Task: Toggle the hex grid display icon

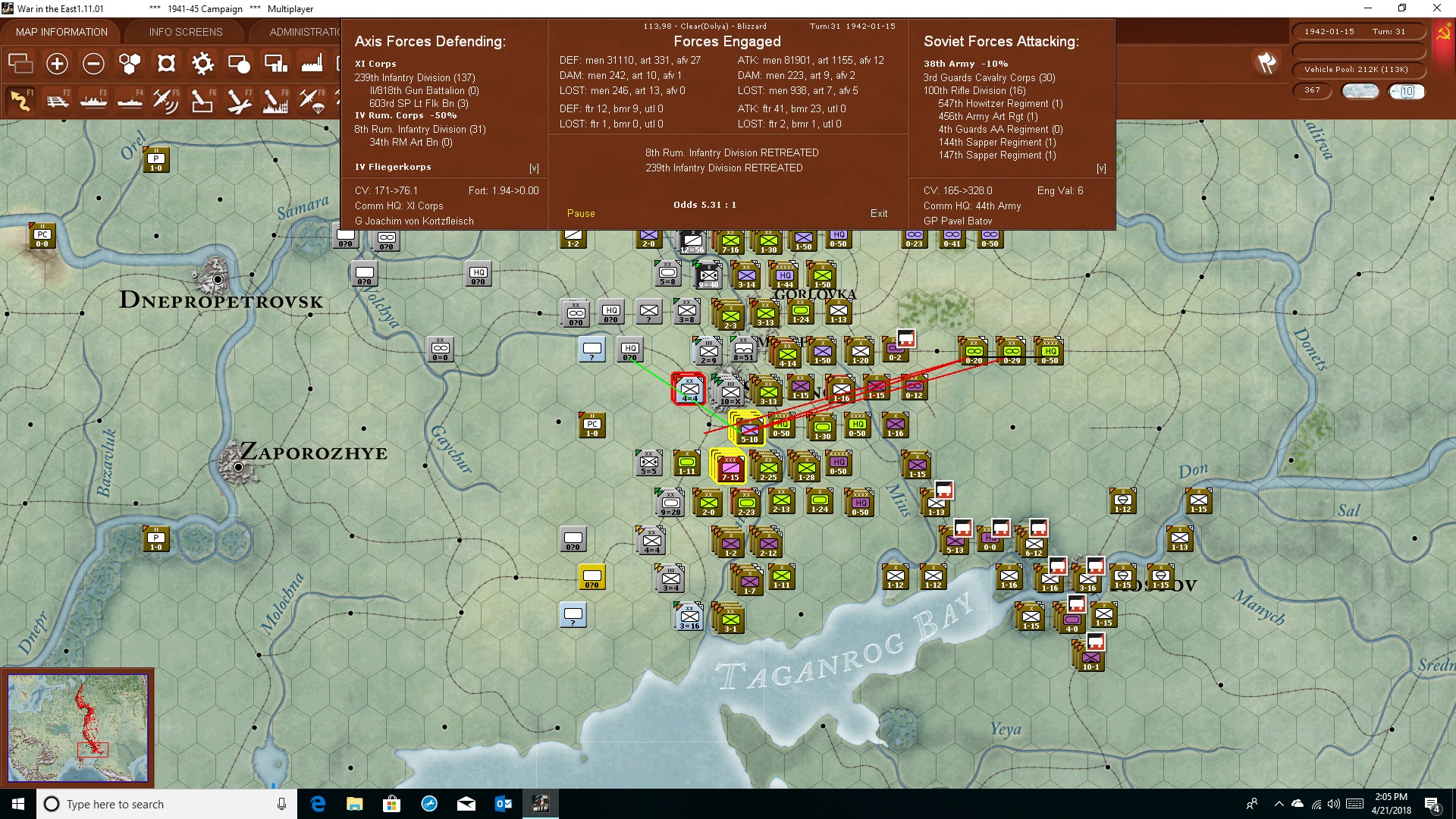Action: click(130, 64)
